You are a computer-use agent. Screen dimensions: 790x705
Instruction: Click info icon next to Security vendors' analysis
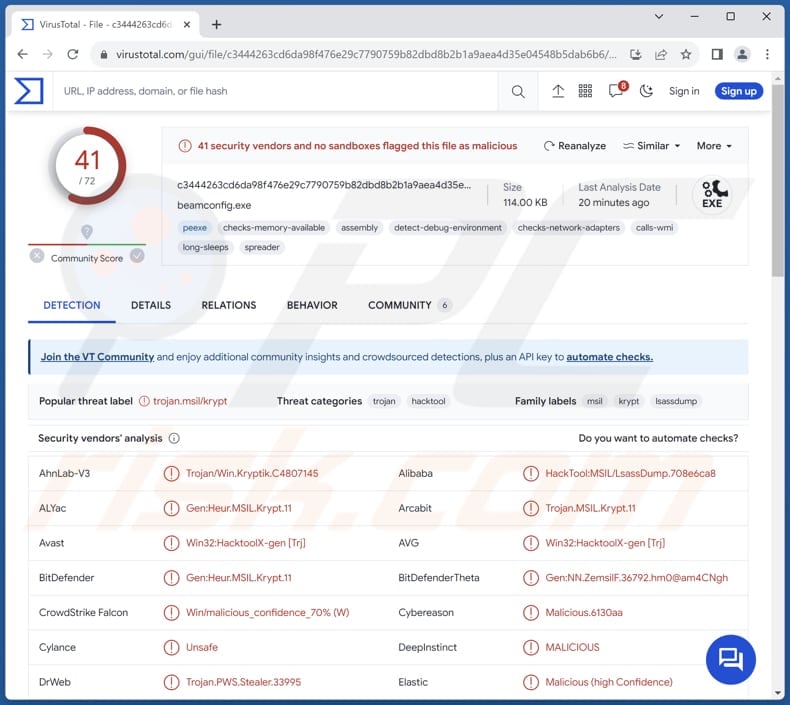(174, 438)
